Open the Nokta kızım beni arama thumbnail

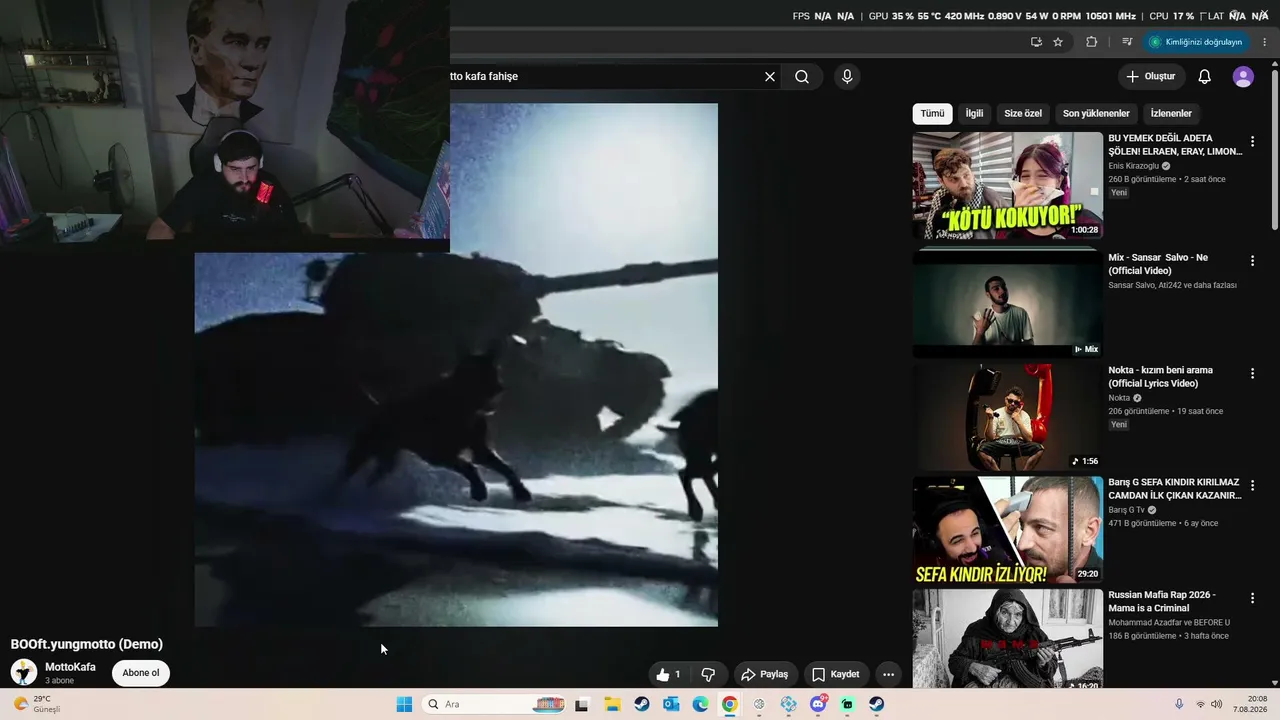pos(1007,417)
